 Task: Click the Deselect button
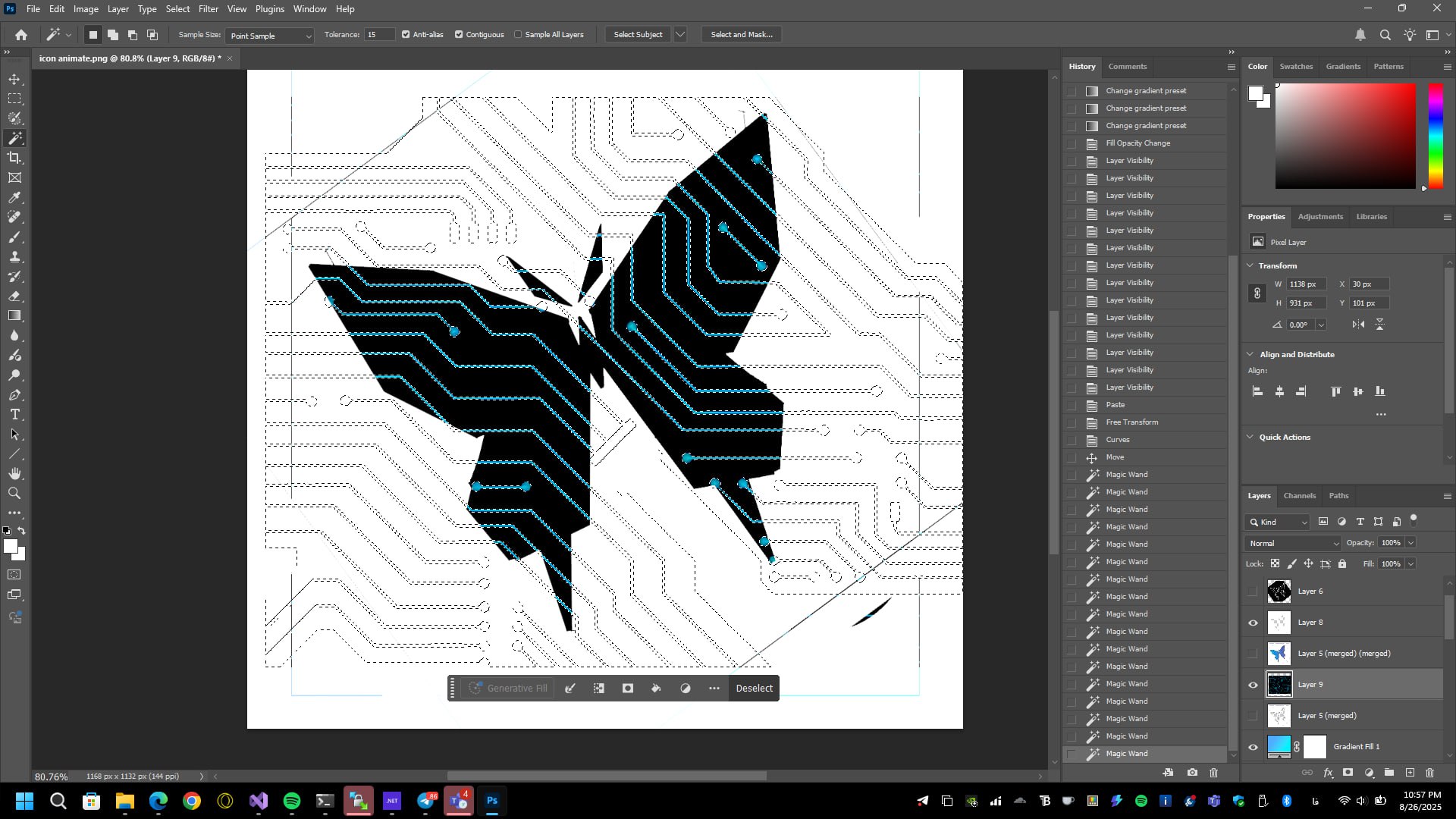[x=754, y=689]
